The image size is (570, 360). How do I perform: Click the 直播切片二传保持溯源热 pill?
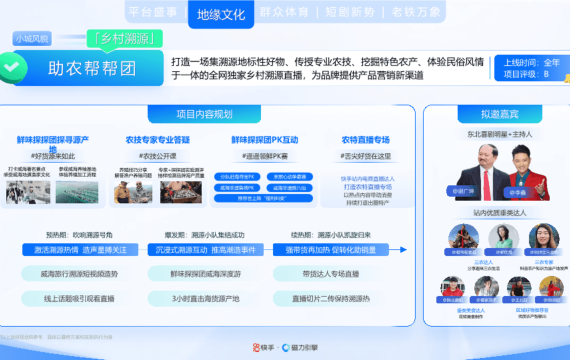[331, 299]
